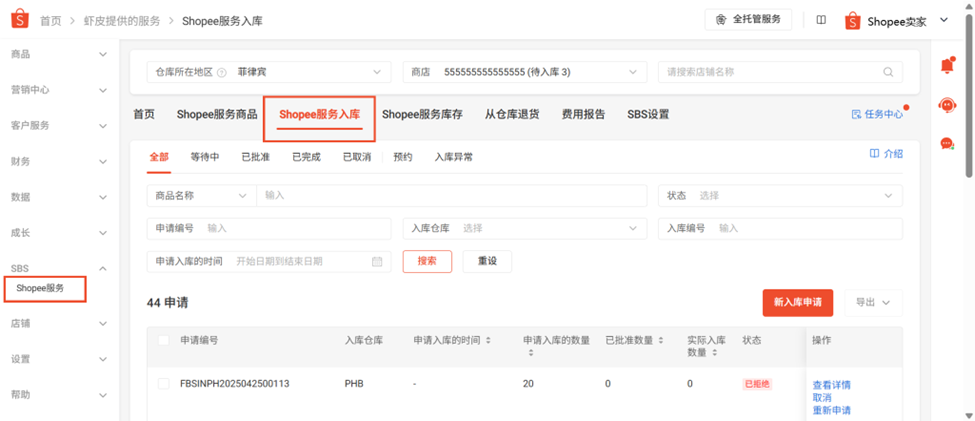Image resolution: width=975 pixels, height=421 pixels.
Task: Select the 入库异常 filter tab
Action: click(453, 157)
